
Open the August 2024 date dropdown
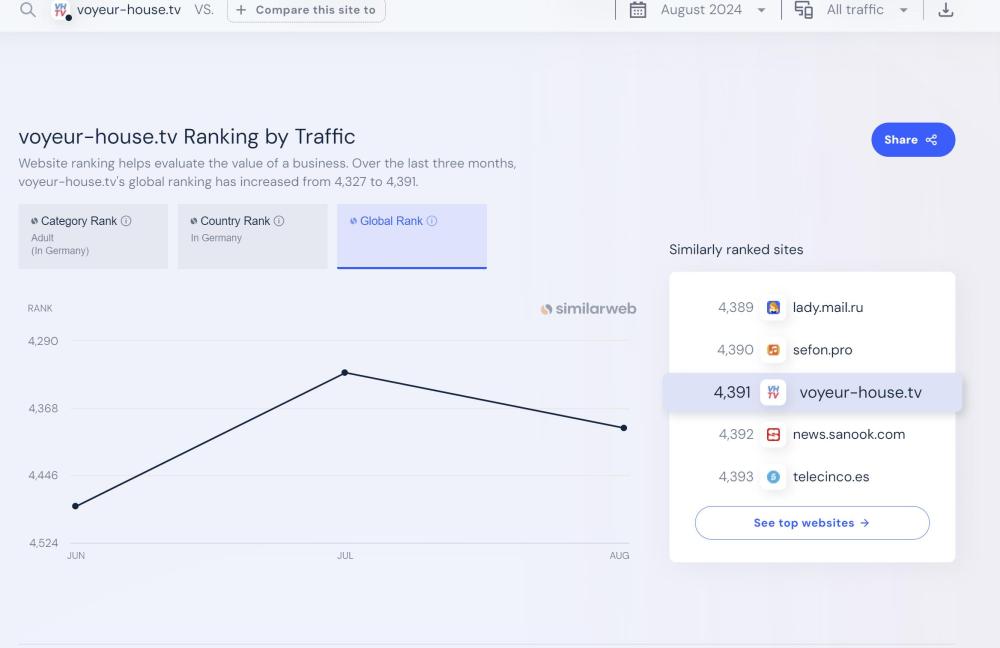pos(712,10)
